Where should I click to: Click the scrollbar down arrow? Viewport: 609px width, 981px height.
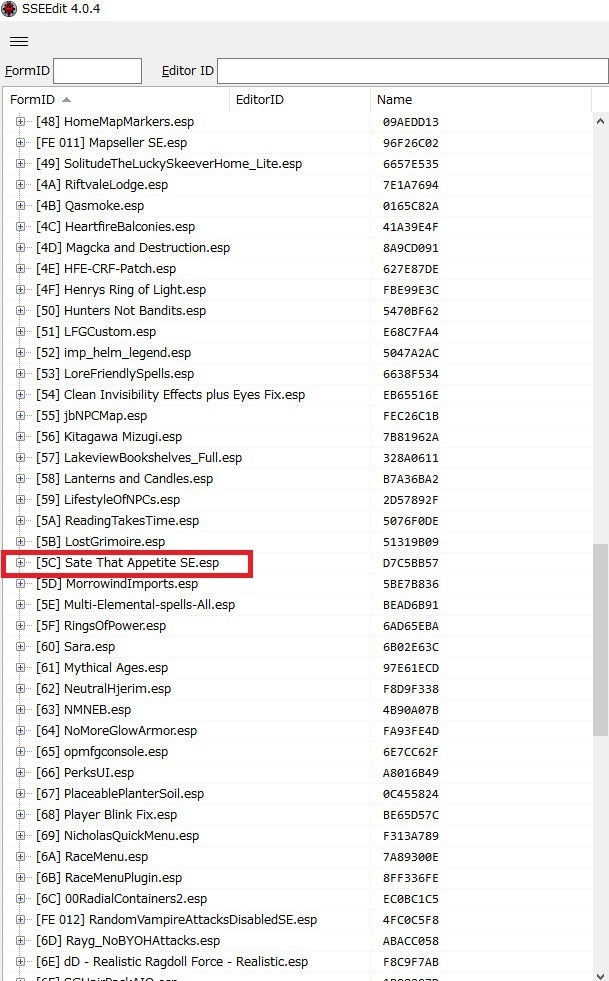(600, 973)
